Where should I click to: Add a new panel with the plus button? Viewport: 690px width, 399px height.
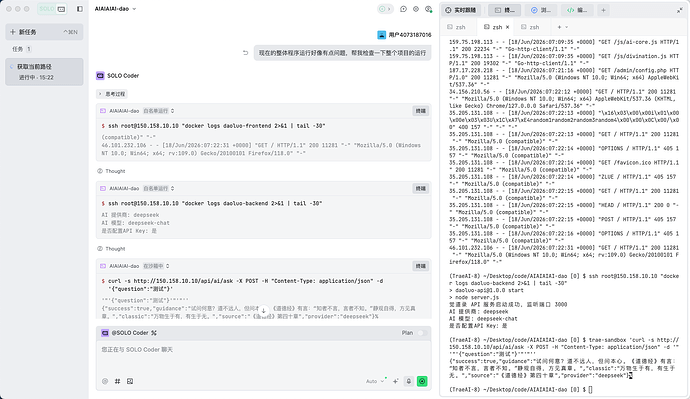pyautogui.click(x=603, y=10)
